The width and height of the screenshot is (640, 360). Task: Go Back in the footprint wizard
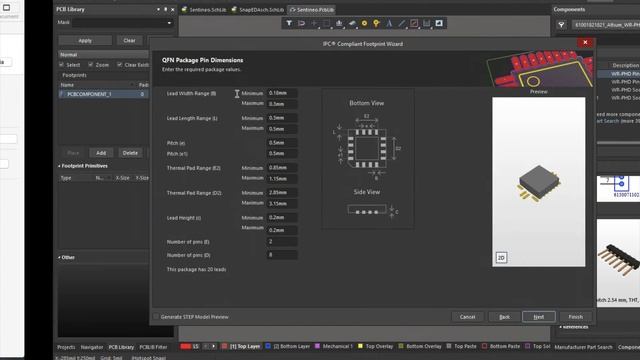(504, 317)
